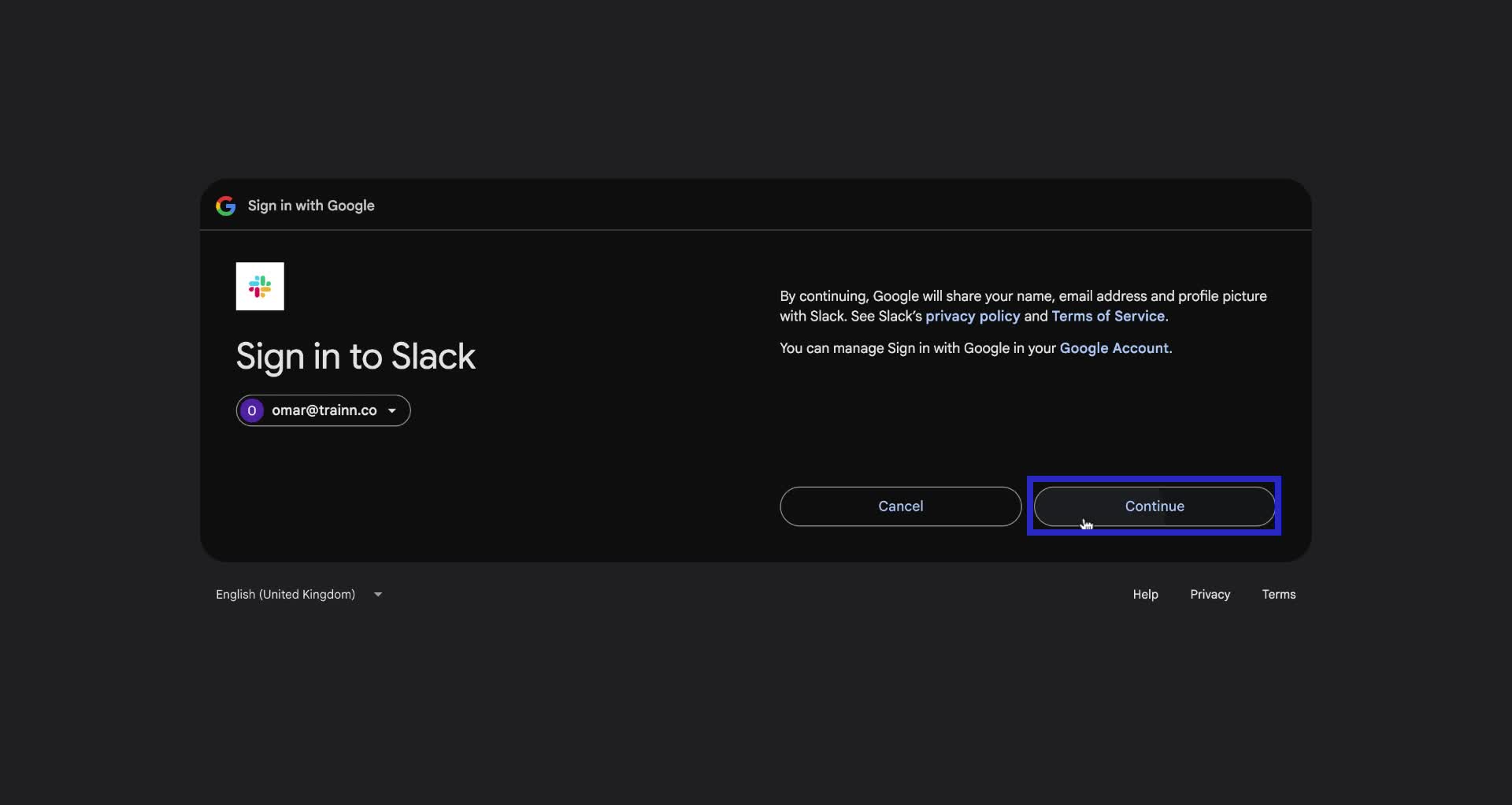Click the Slack app tile above the heading
The image size is (1512, 805).
(x=260, y=286)
